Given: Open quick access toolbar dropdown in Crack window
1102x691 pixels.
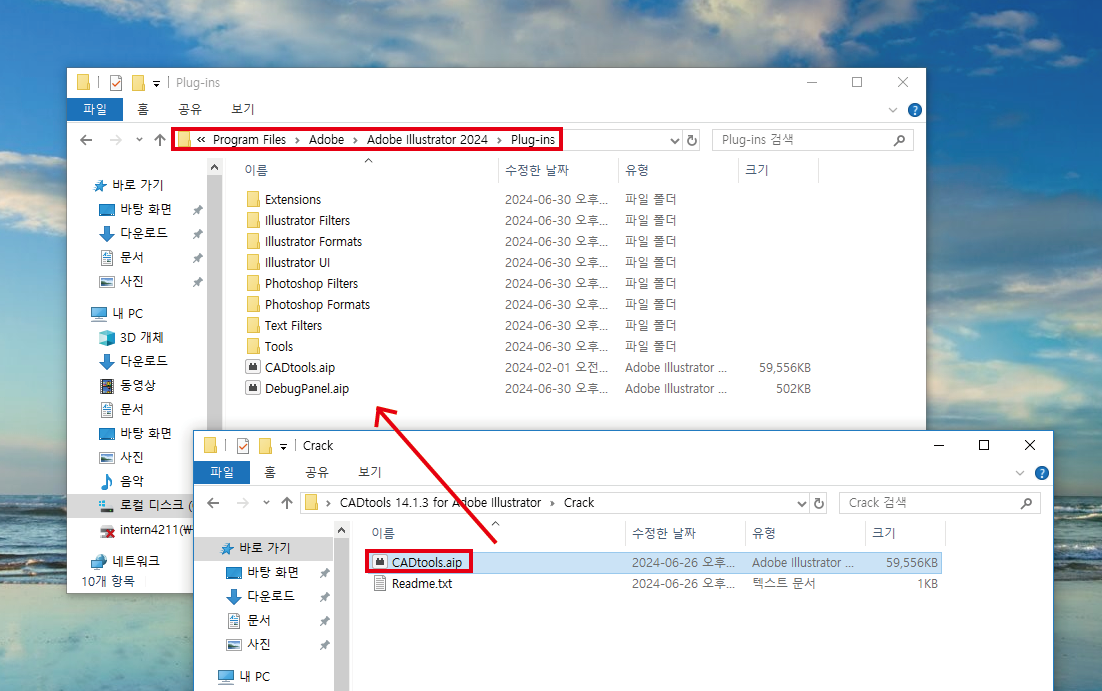Looking at the screenshot, I should coord(283,446).
